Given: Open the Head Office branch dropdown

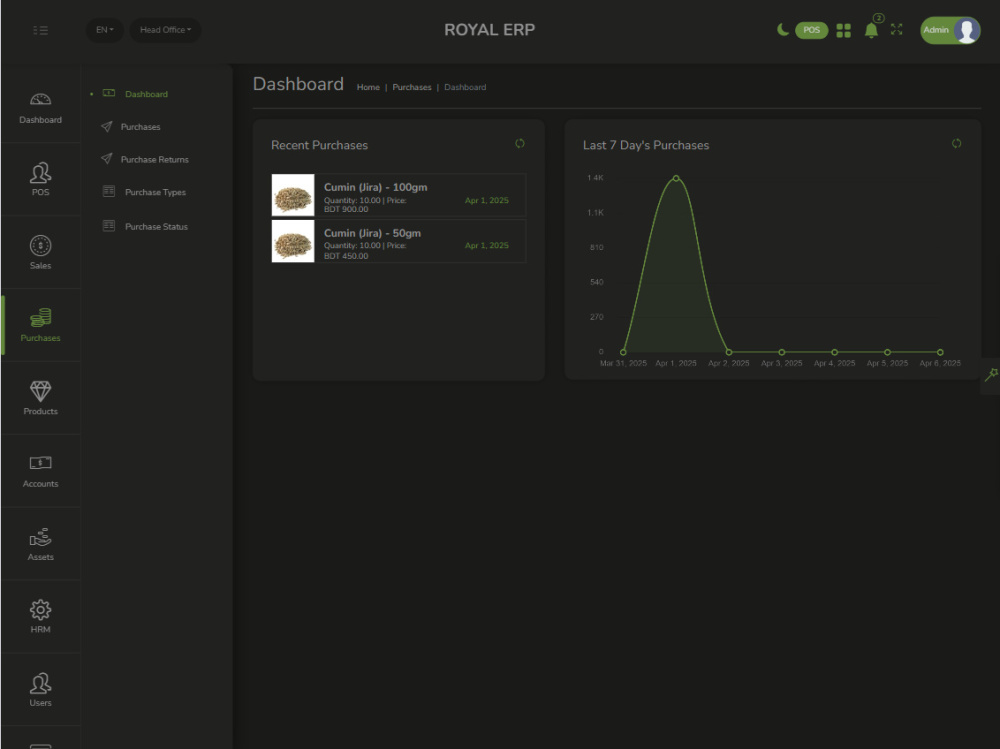Looking at the screenshot, I should tap(165, 30).
